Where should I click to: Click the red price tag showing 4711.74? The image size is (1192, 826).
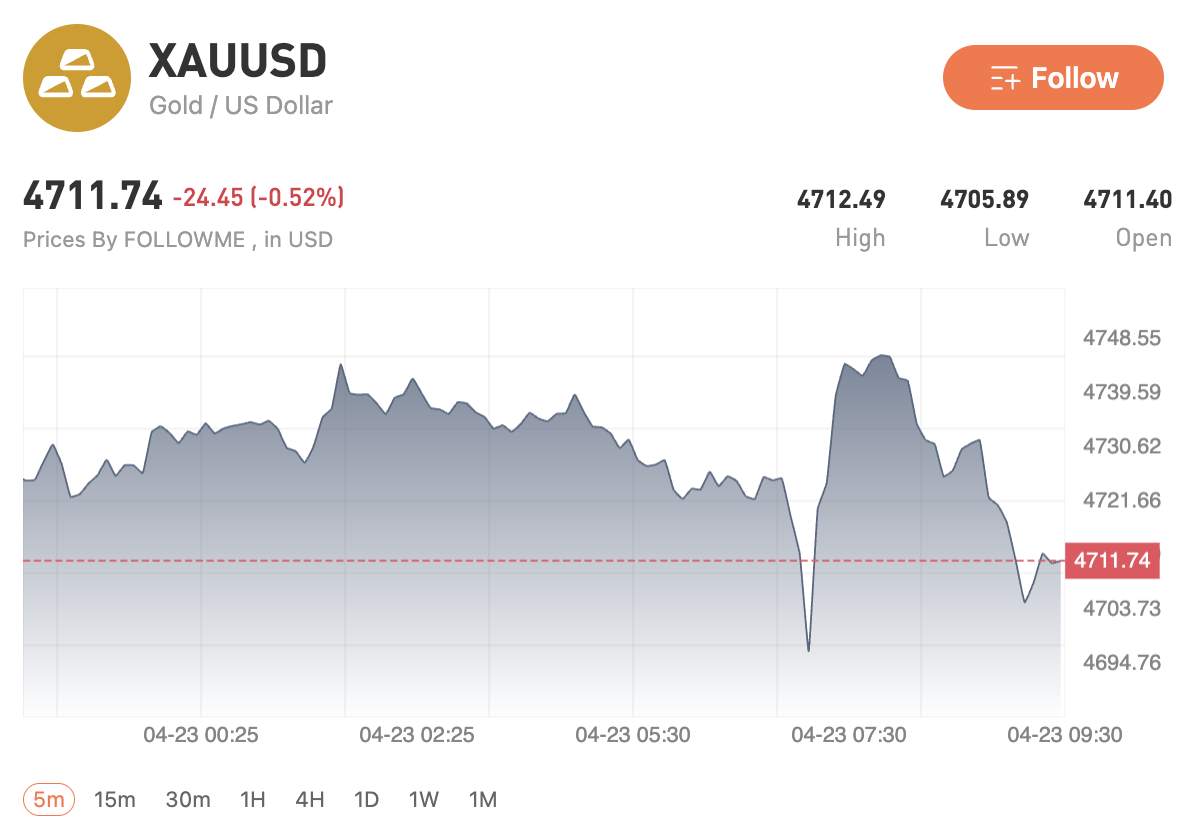click(x=1111, y=561)
